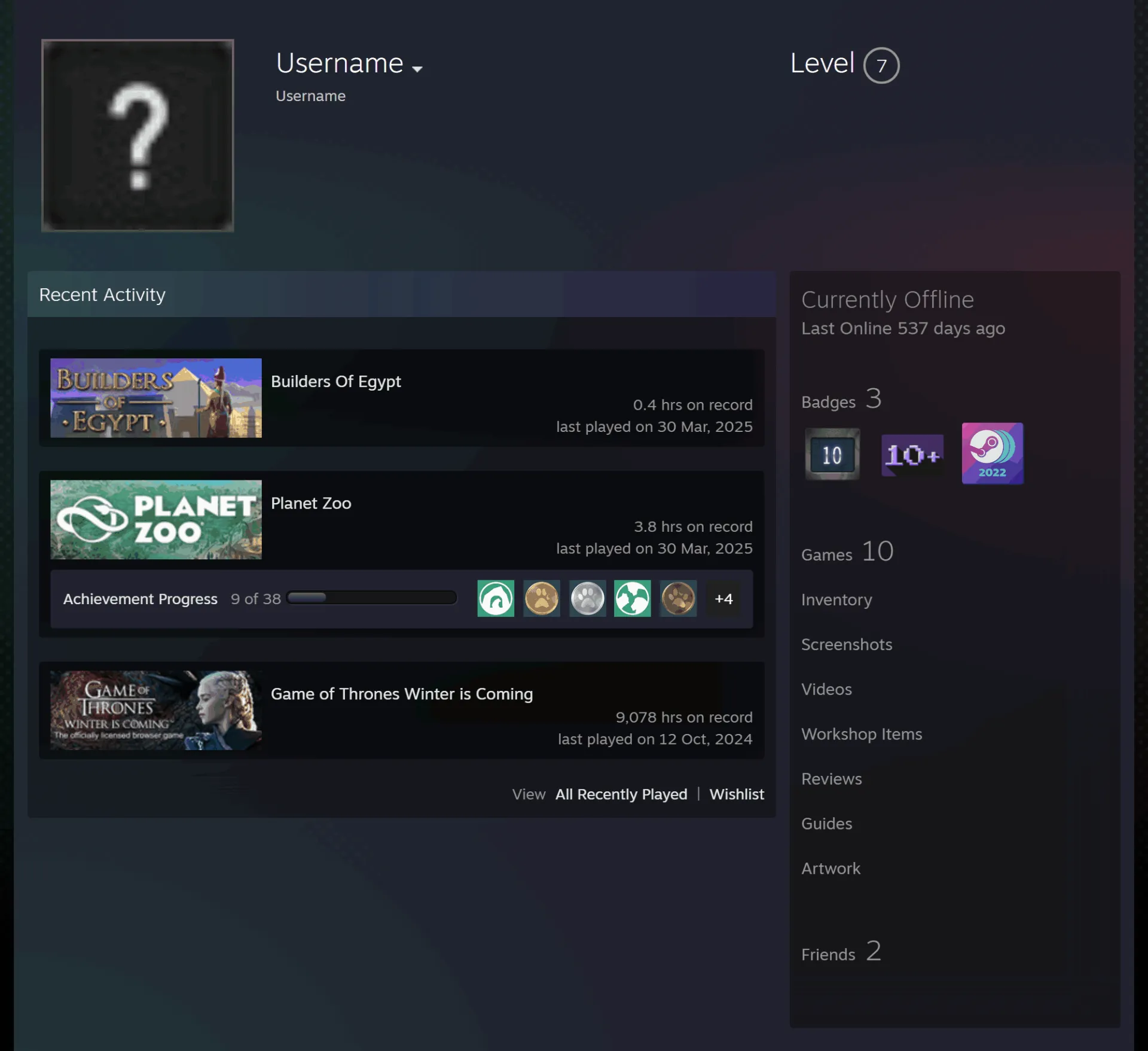This screenshot has height=1051, width=1148.
Task: Open the Screenshots section
Action: coord(847,644)
